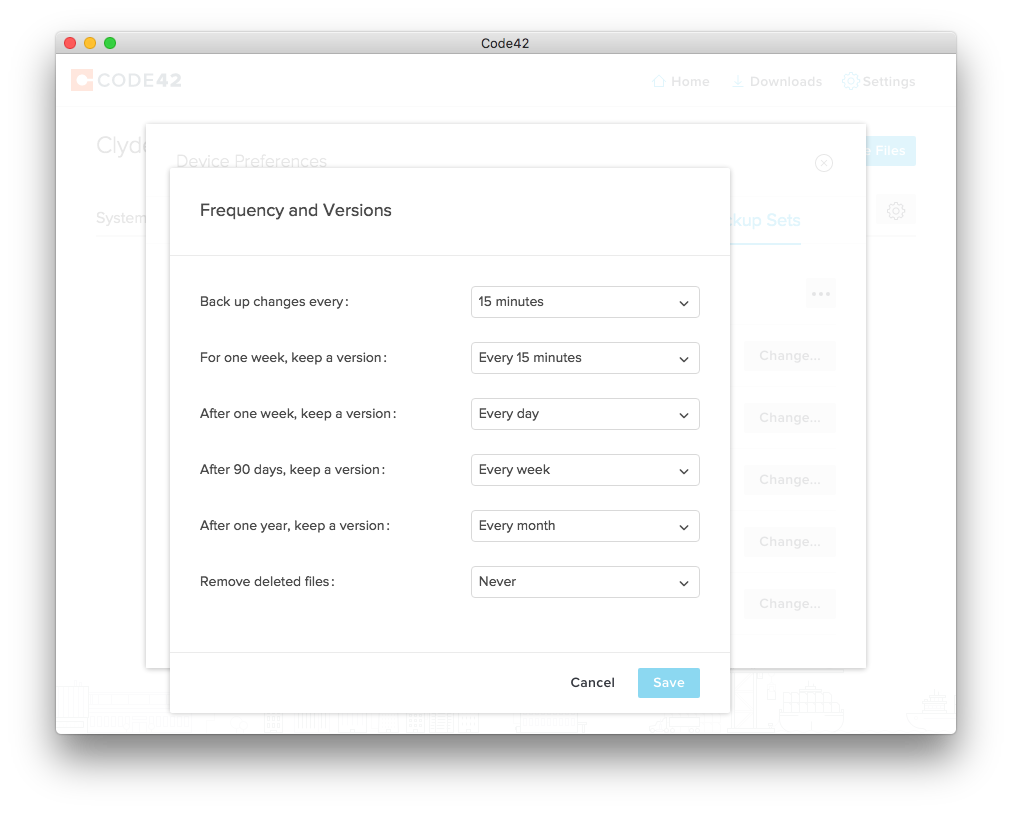The width and height of the screenshot is (1012, 814).
Task: Open the 'After one year, keep a version' dropdown
Action: point(584,526)
